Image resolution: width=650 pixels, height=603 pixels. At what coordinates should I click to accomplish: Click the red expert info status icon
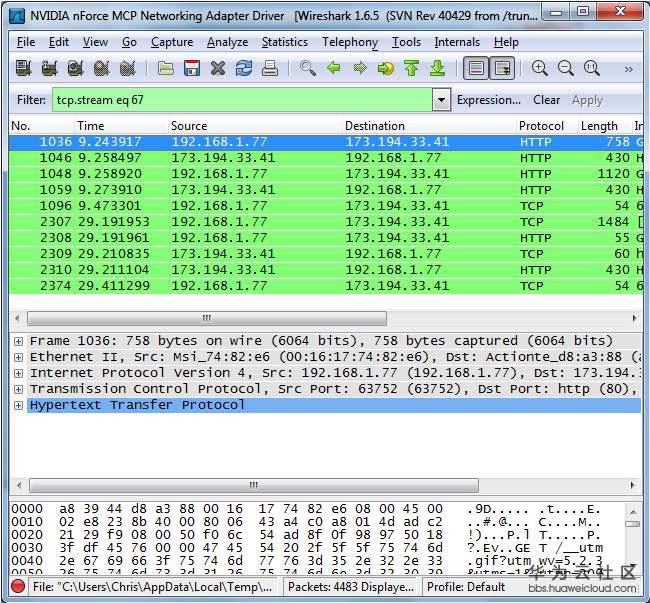18,586
